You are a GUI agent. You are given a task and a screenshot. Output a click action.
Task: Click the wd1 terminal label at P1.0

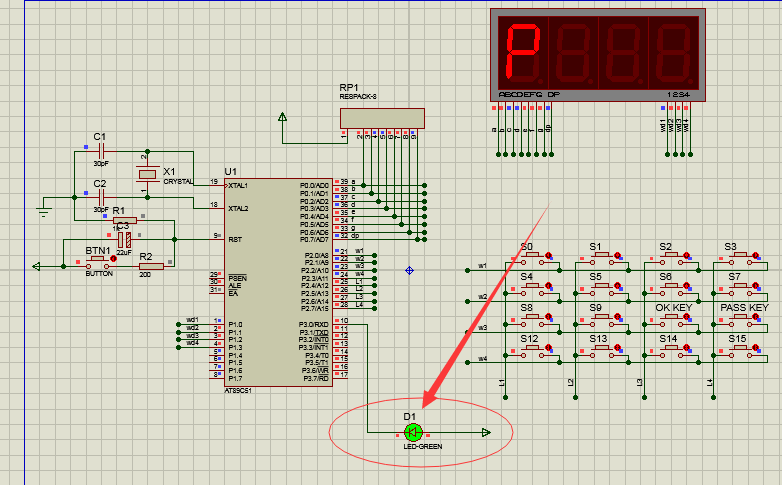point(193,320)
